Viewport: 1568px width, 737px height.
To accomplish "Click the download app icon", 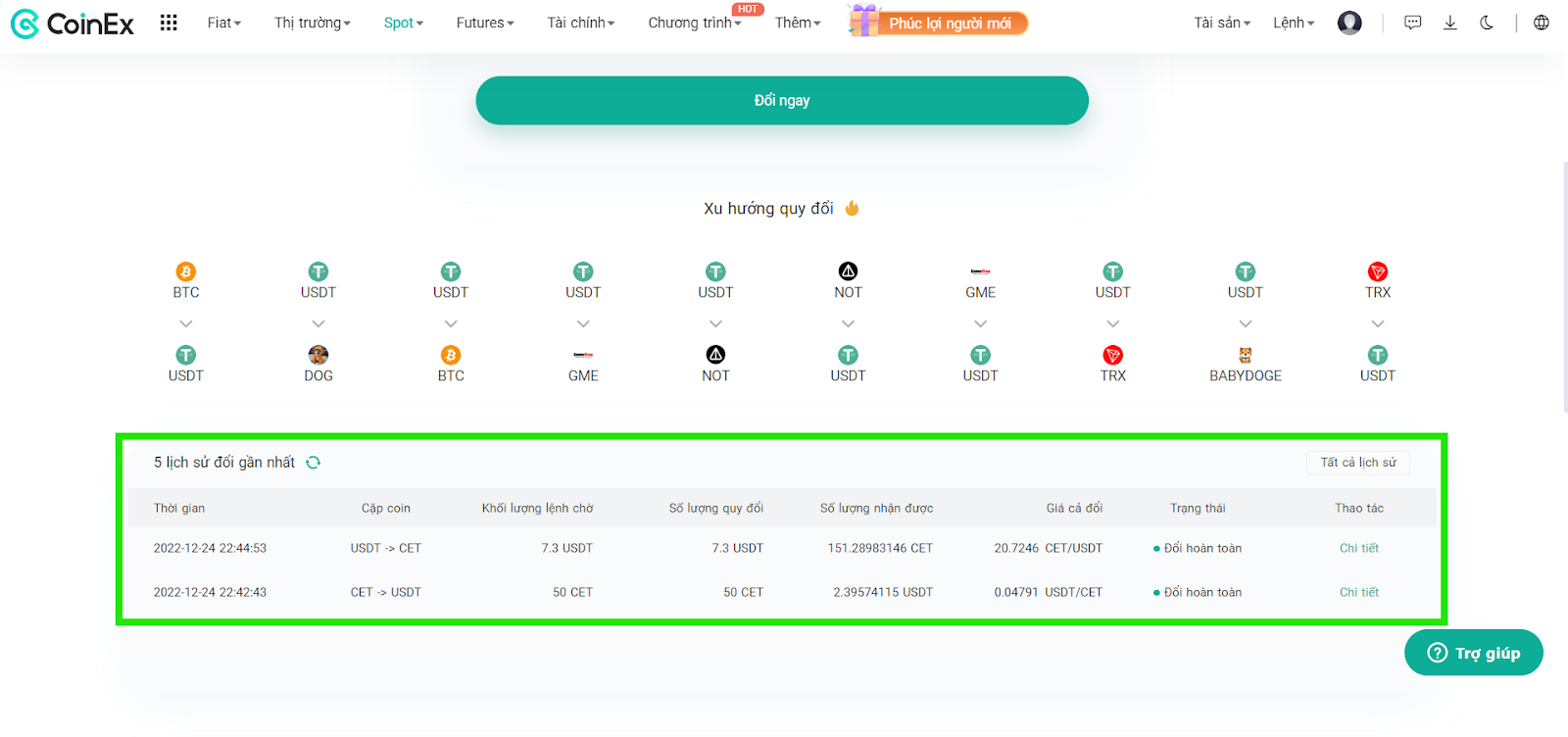I will point(1450,23).
